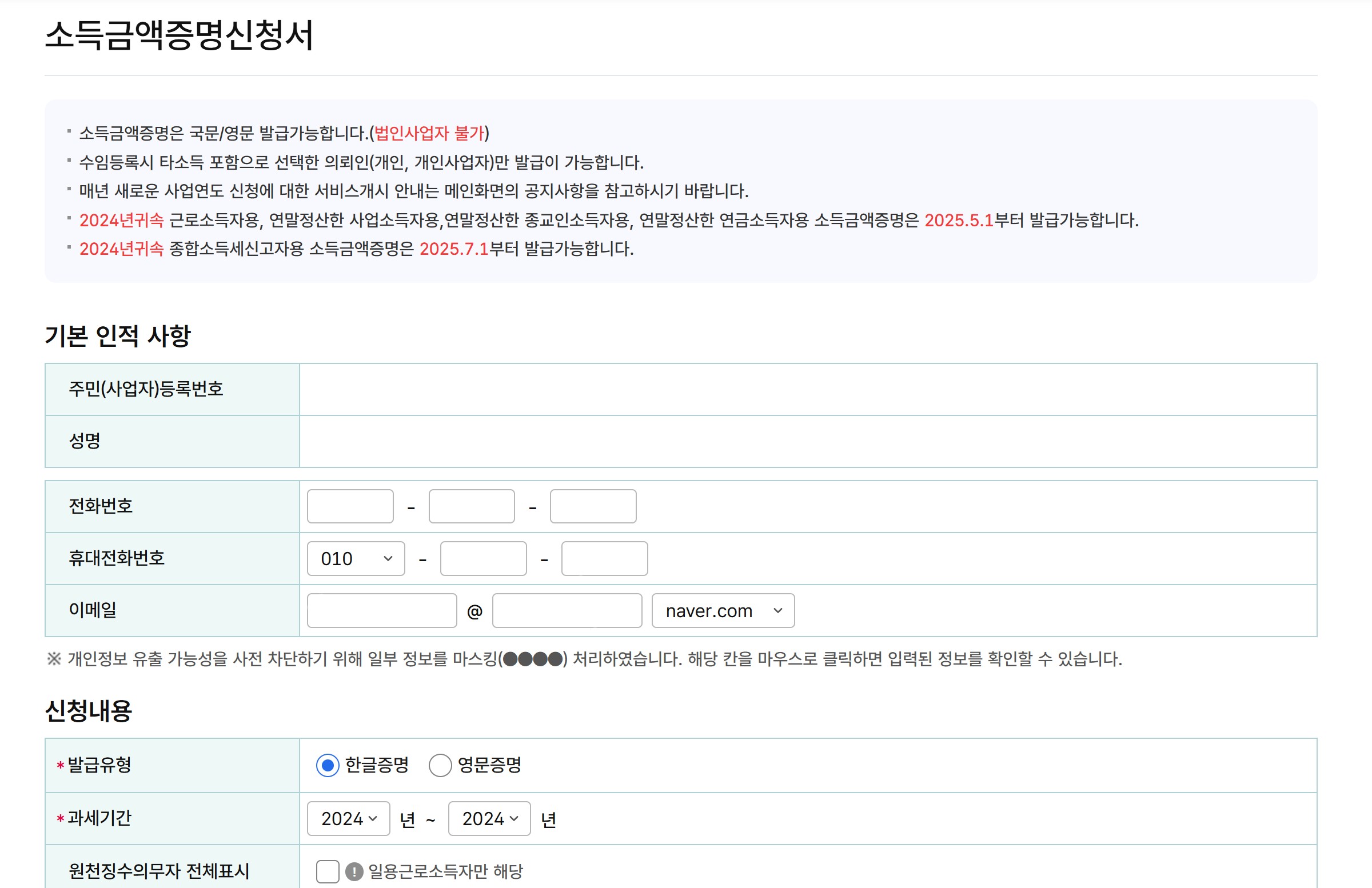The height and width of the screenshot is (888, 1372).
Task: Open the 과세기간 start year dropdown
Action: (x=348, y=818)
